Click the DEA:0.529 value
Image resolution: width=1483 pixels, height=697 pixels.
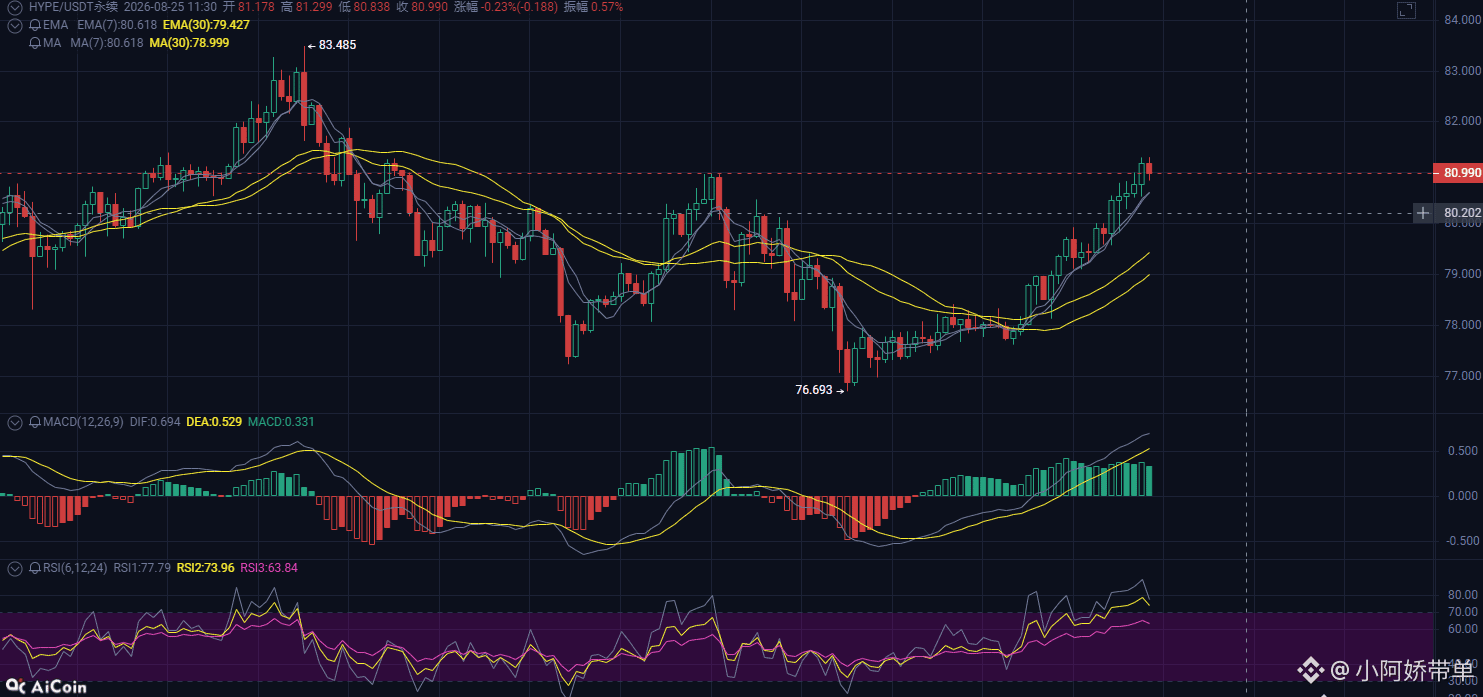214,423
